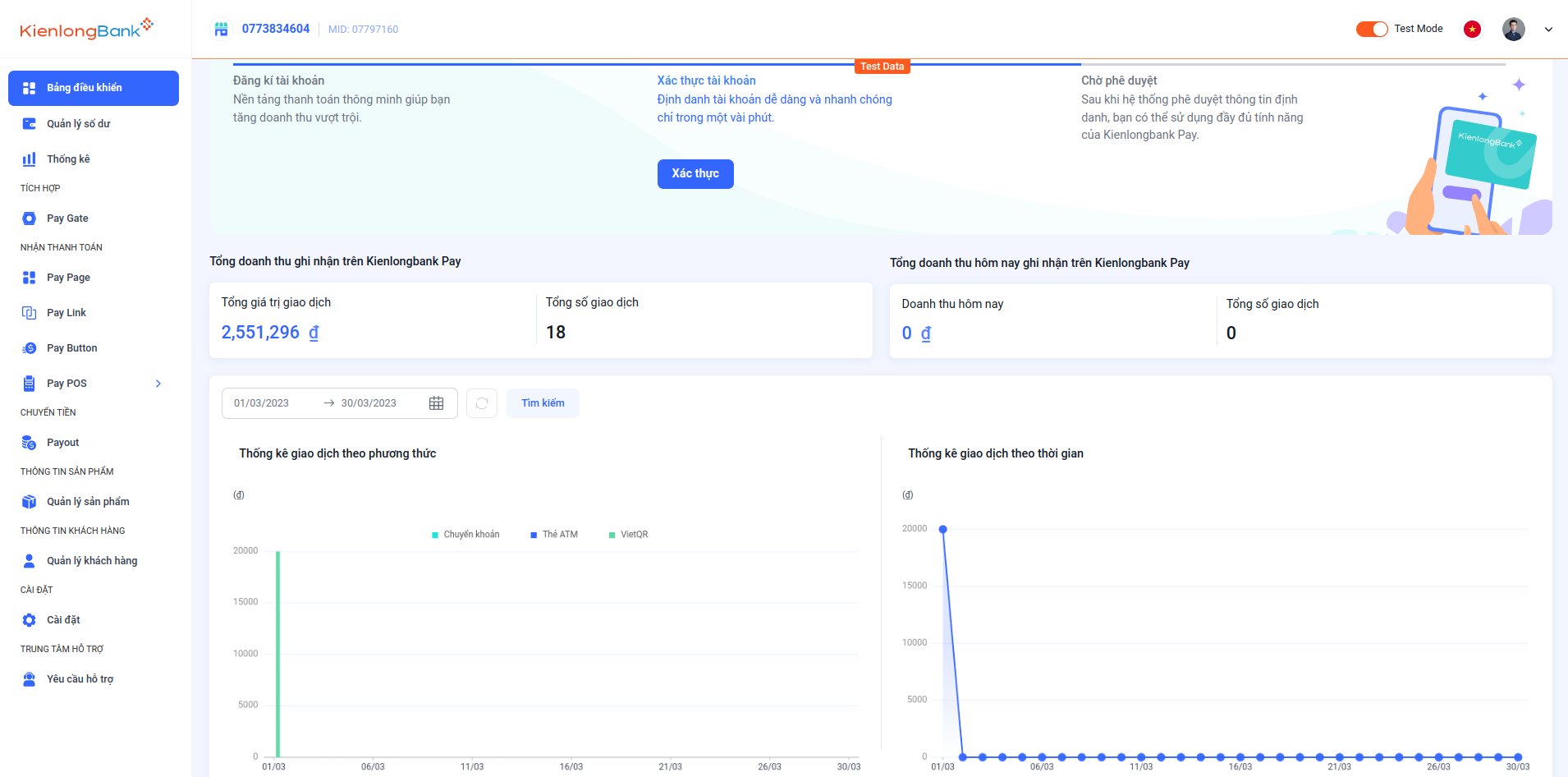
Task: Open Yêu cầu hỗ trợ menu item
Action: (x=94, y=679)
